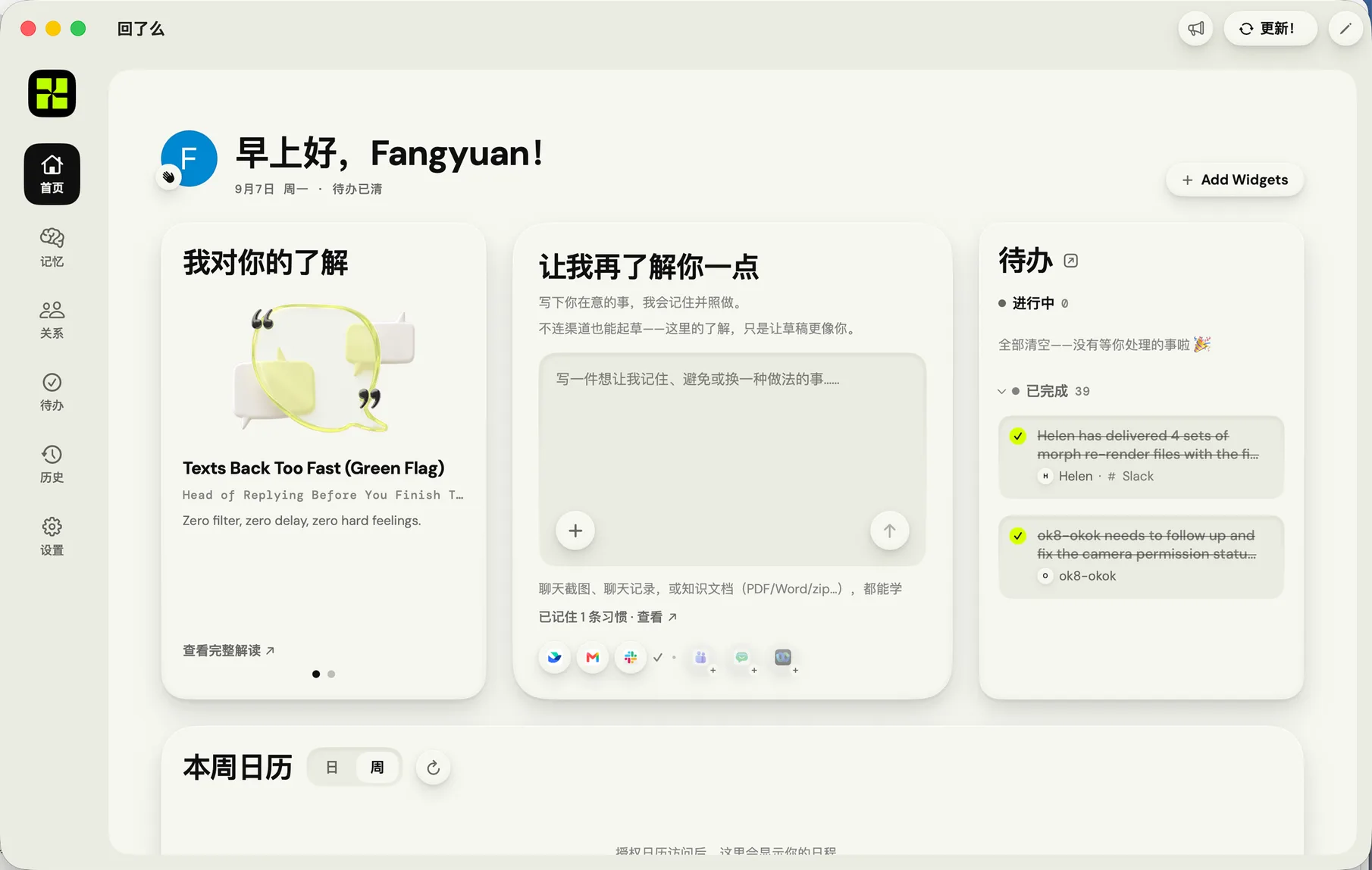Uncheck the ok8-okok camera permission task

click(1018, 536)
